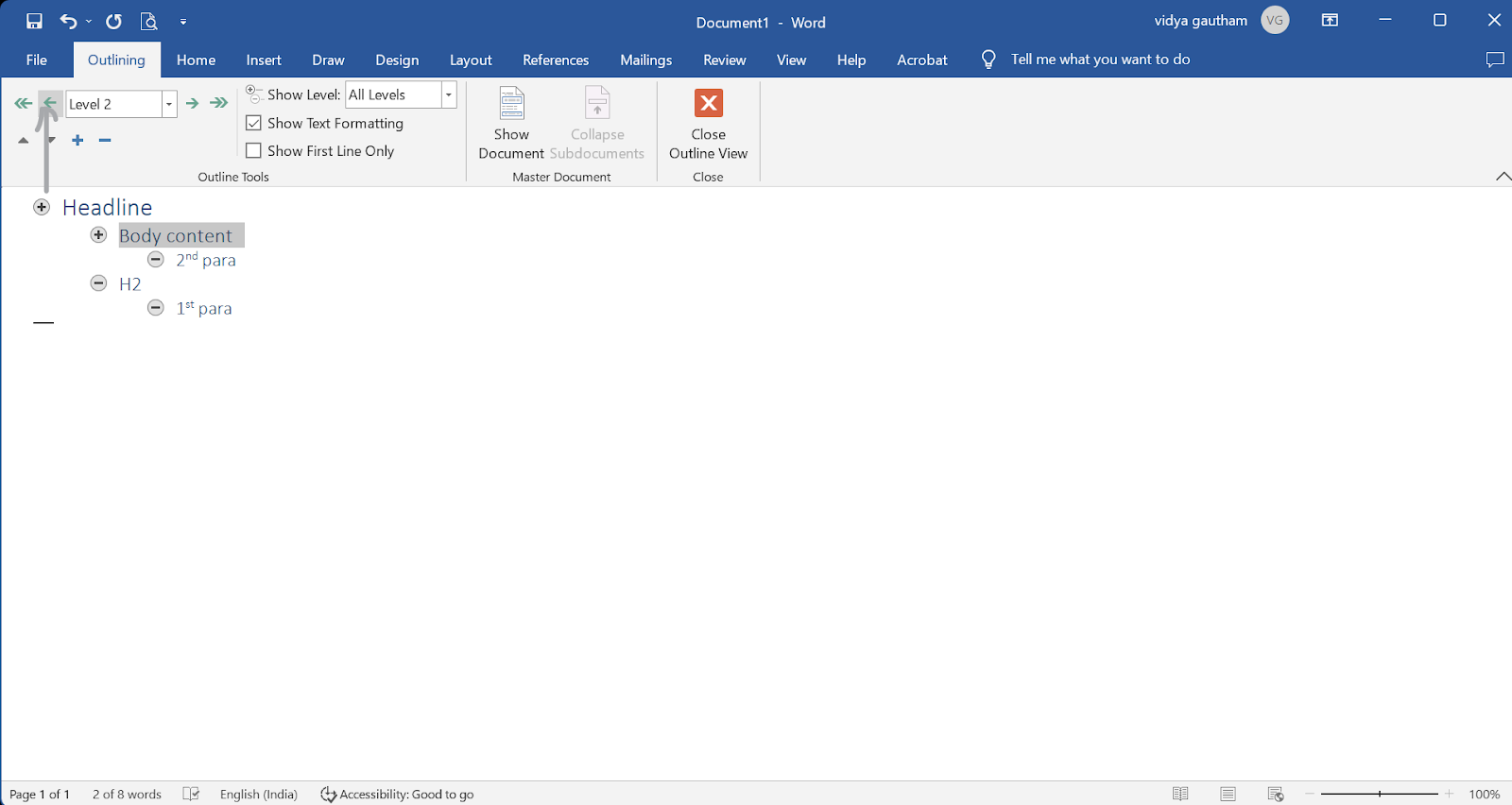Open the Draw tab
The width and height of the screenshot is (1512, 805).
click(x=328, y=60)
